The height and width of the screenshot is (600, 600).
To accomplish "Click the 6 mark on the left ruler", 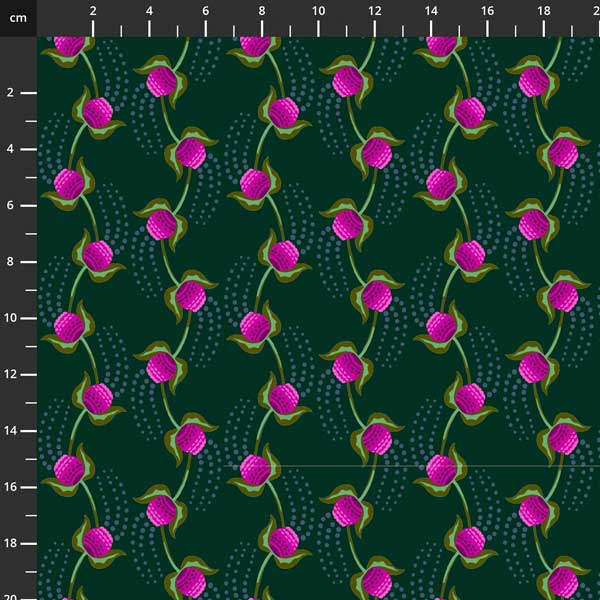I will [x=10, y=205].
